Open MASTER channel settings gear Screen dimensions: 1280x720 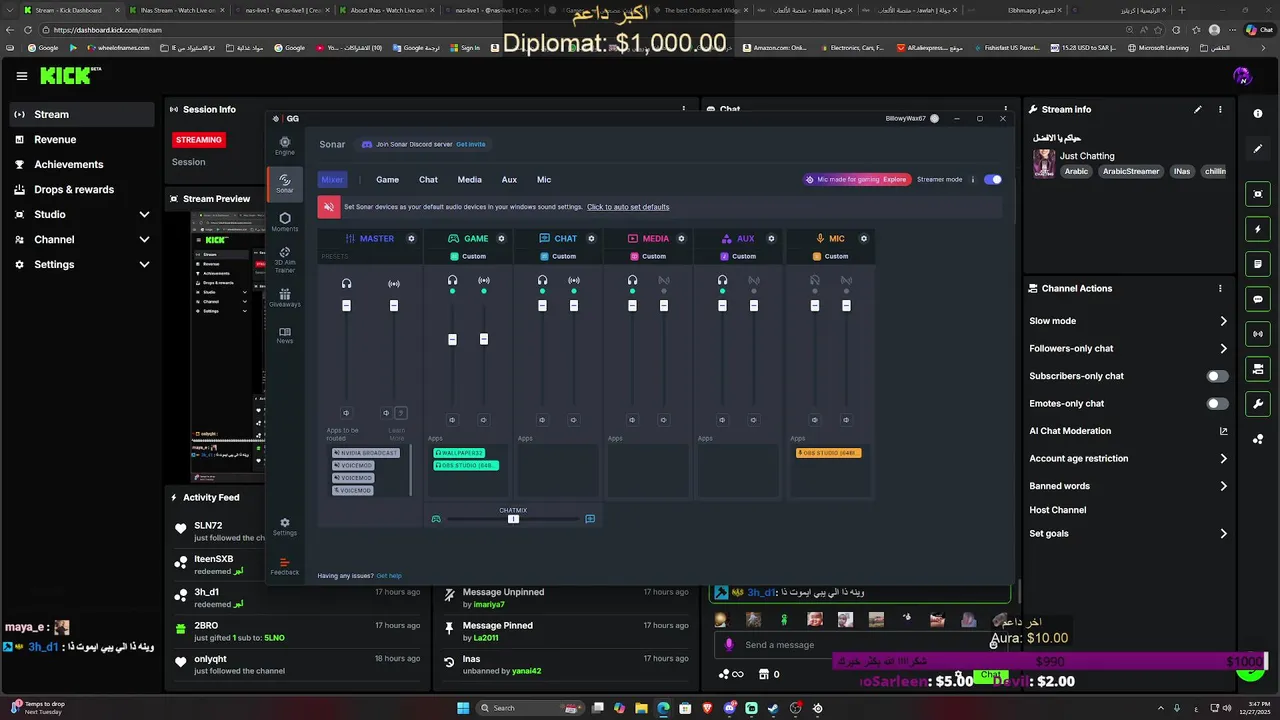(x=411, y=239)
